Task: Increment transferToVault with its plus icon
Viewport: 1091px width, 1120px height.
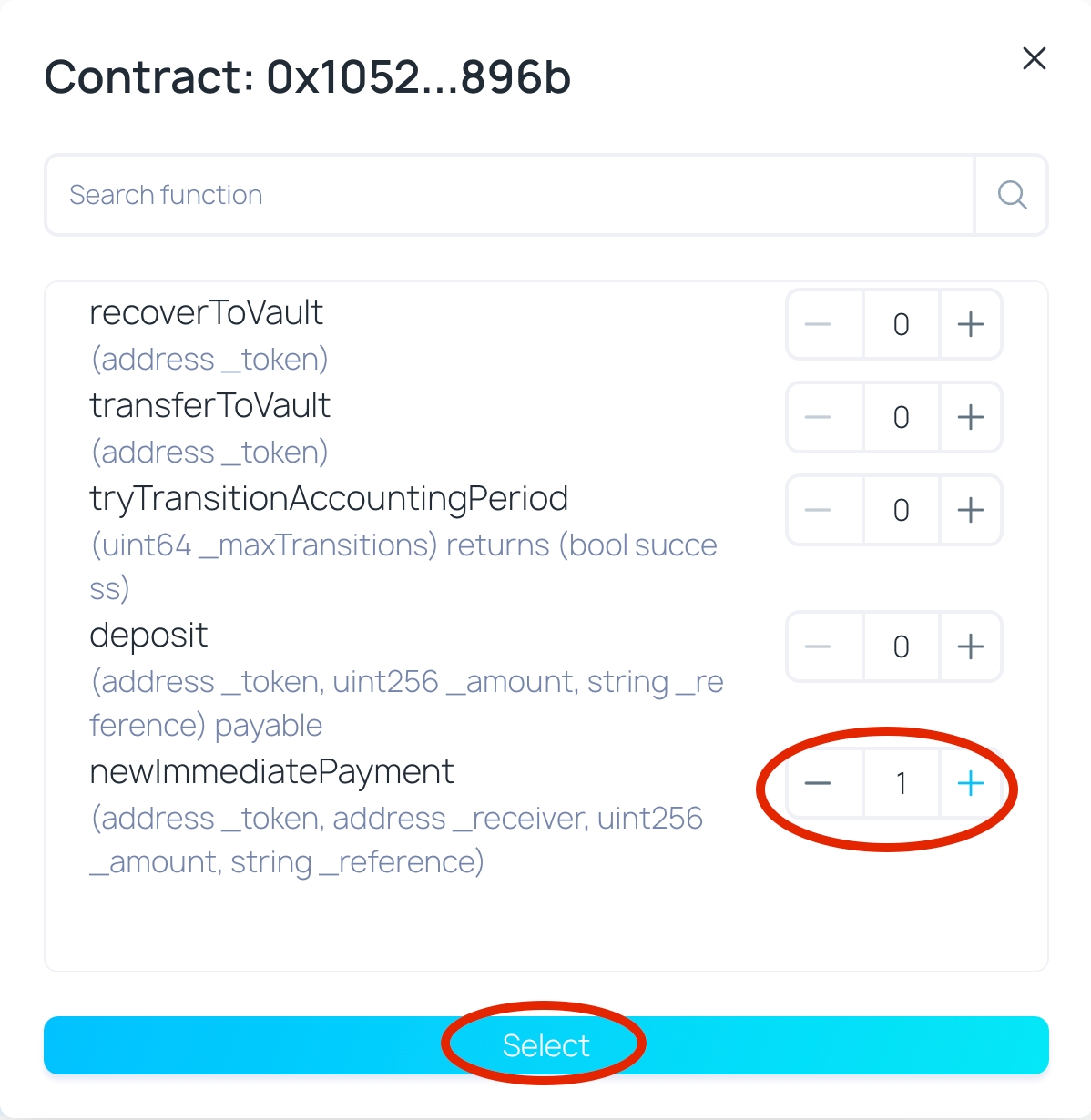Action: (x=971, y=417)
